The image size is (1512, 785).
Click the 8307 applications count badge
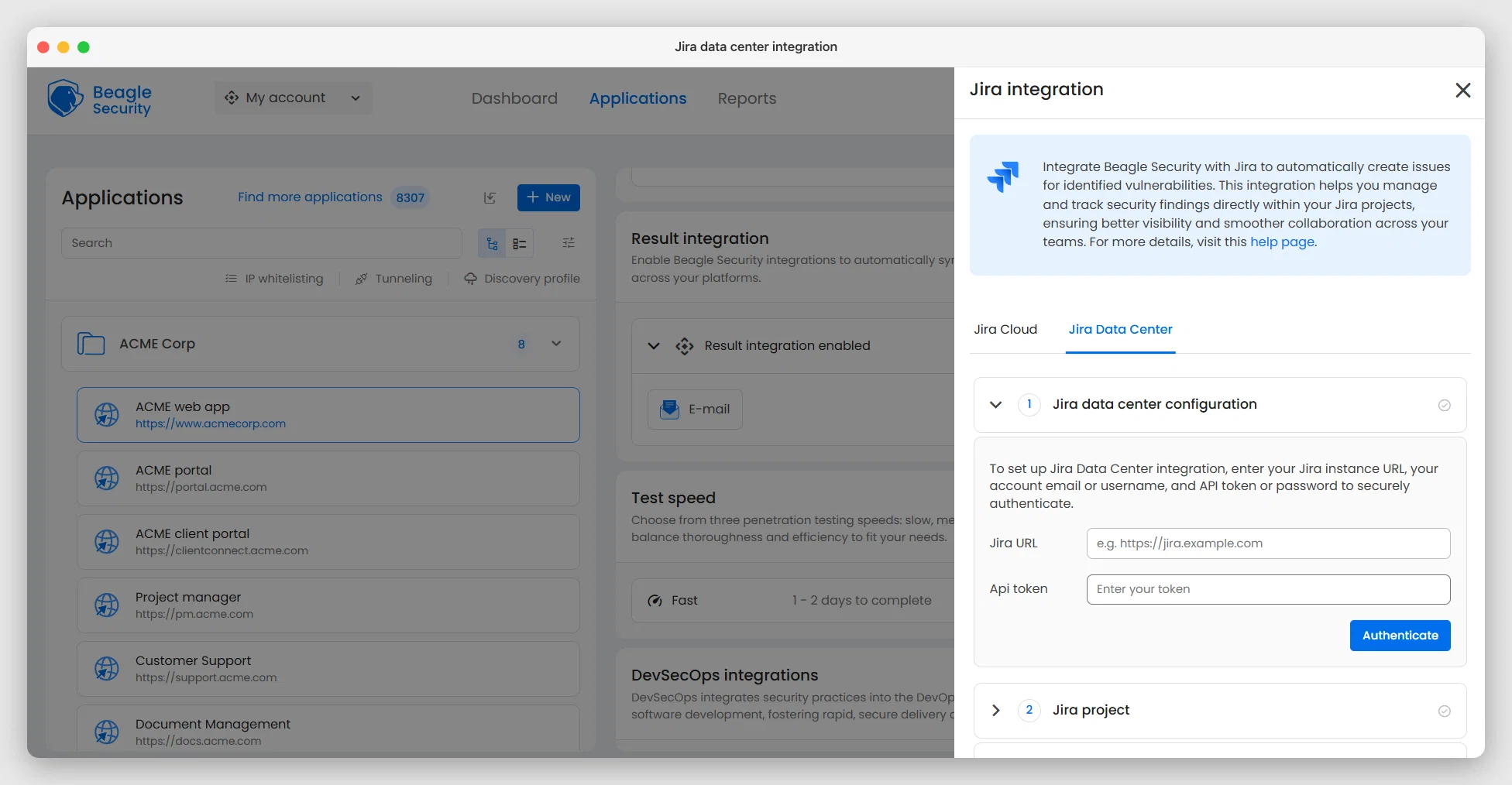coord(411,197)
